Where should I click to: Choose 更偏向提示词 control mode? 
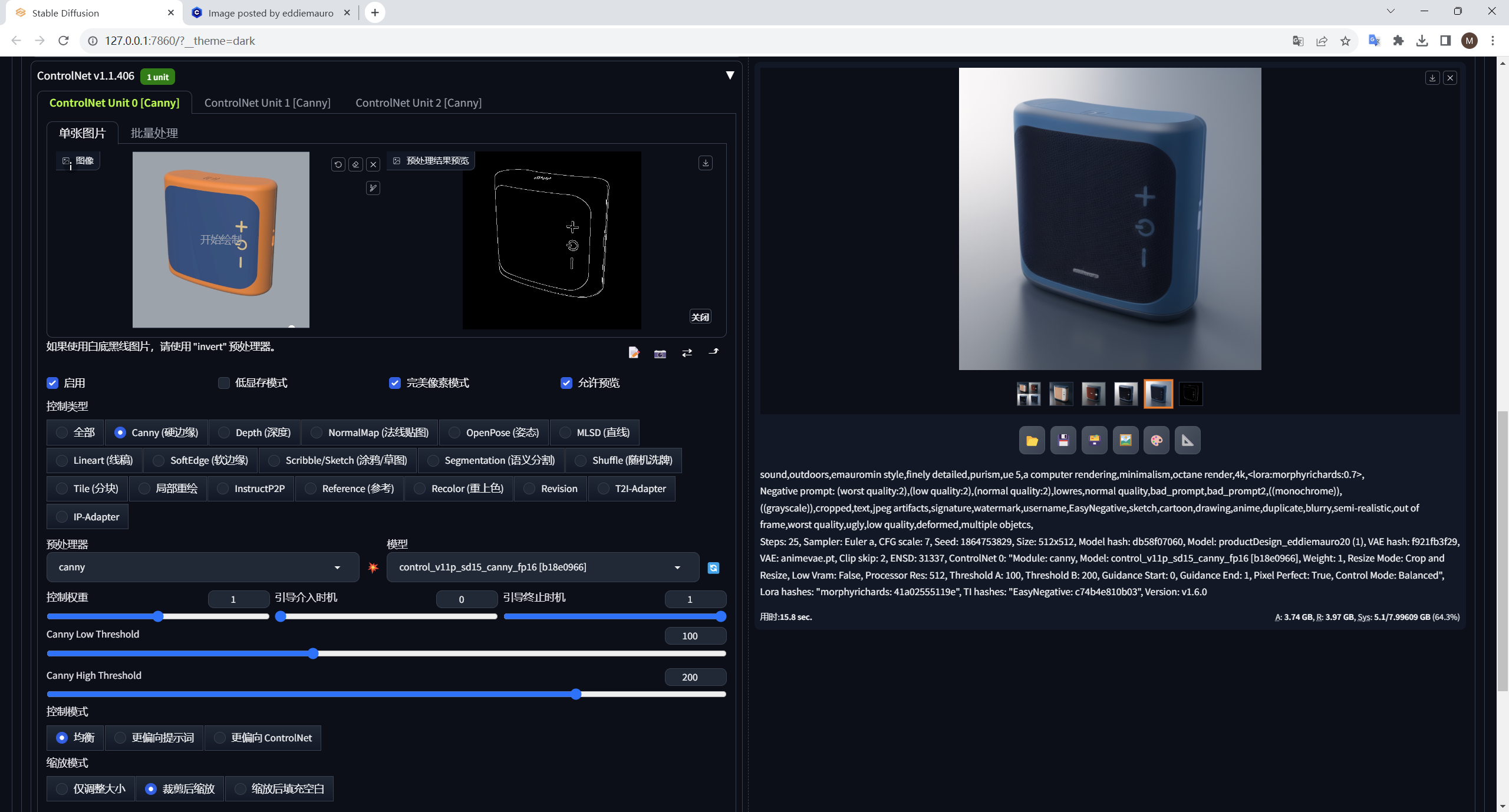pyautogui.click(x=154, y=738)
